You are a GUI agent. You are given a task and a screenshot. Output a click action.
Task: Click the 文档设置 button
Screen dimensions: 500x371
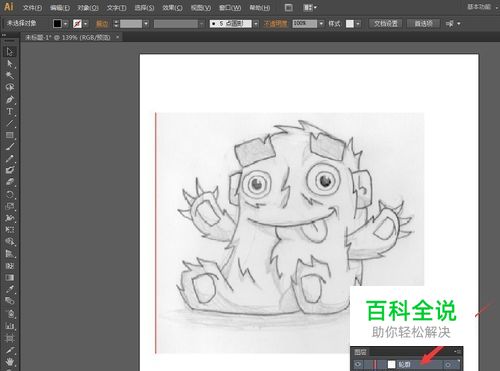point(385,24)
